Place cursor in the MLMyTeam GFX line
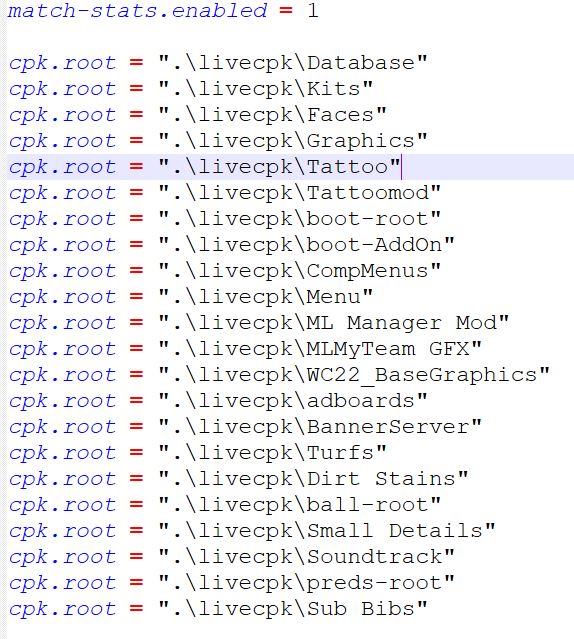The image size is (574, 639). click(245, 349)
